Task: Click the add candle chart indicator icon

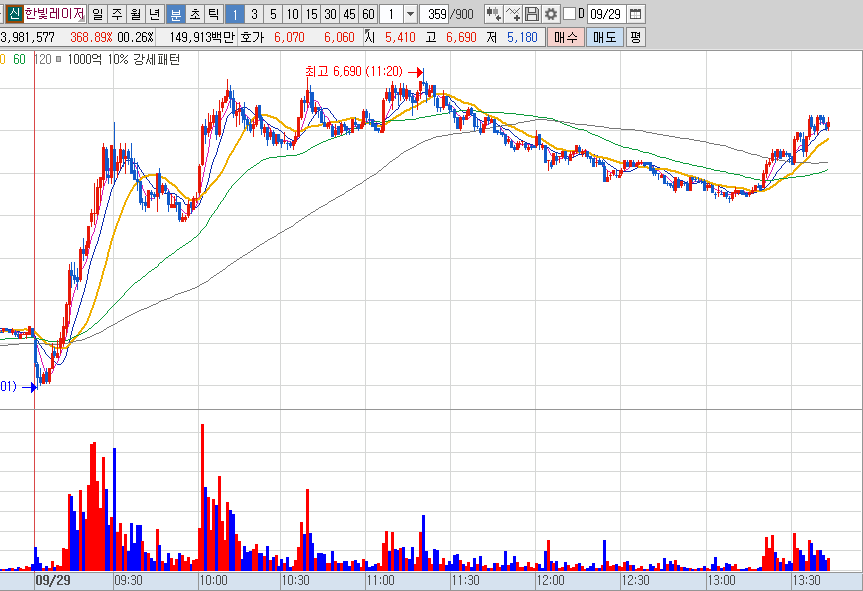Action: [x=493, y=14]
